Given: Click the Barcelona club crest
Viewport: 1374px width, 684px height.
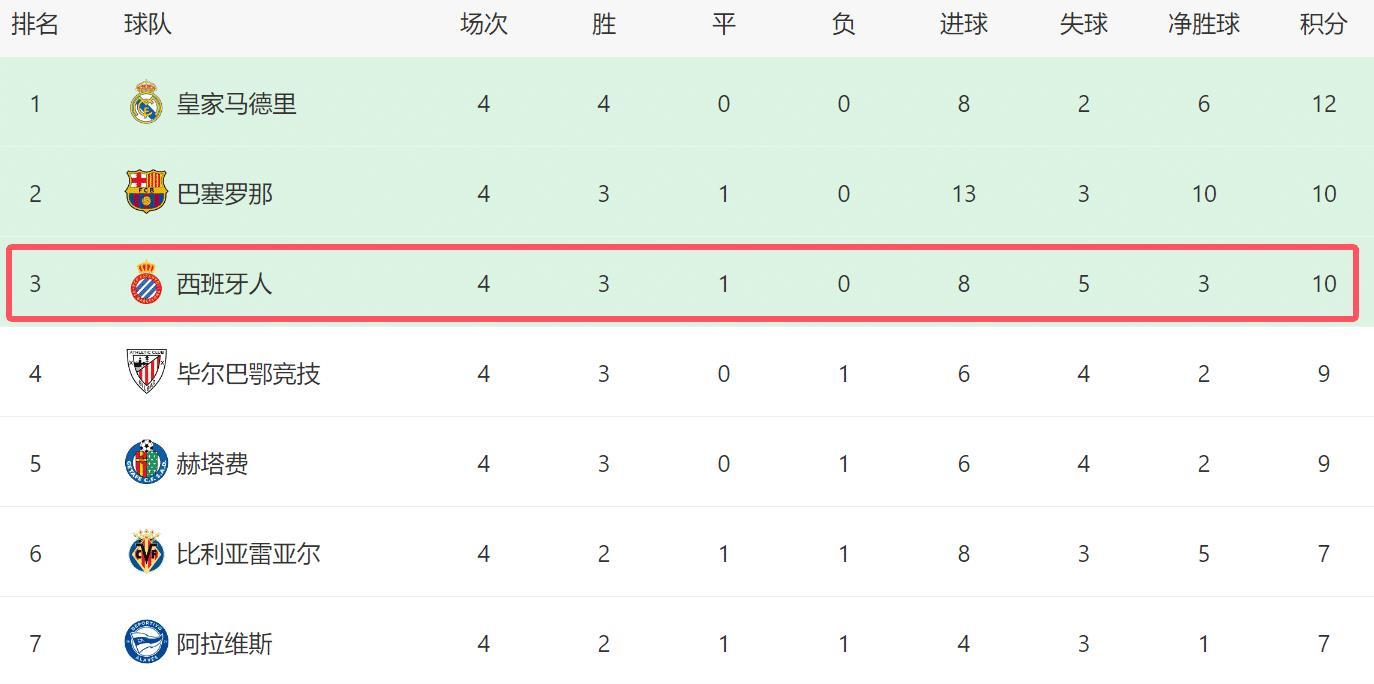Looking at the screenshot, I should click(x=146, y=193).
